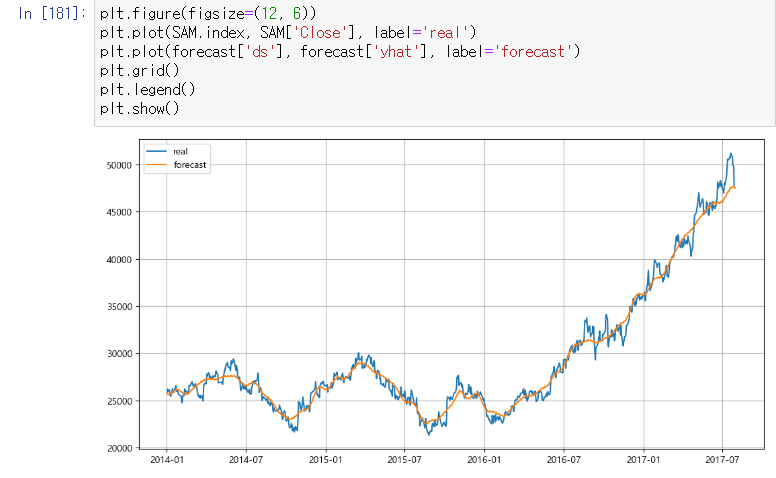Click the 50000 y-axis label
Viewport: 776px width, 478px height.
point(119,165)
